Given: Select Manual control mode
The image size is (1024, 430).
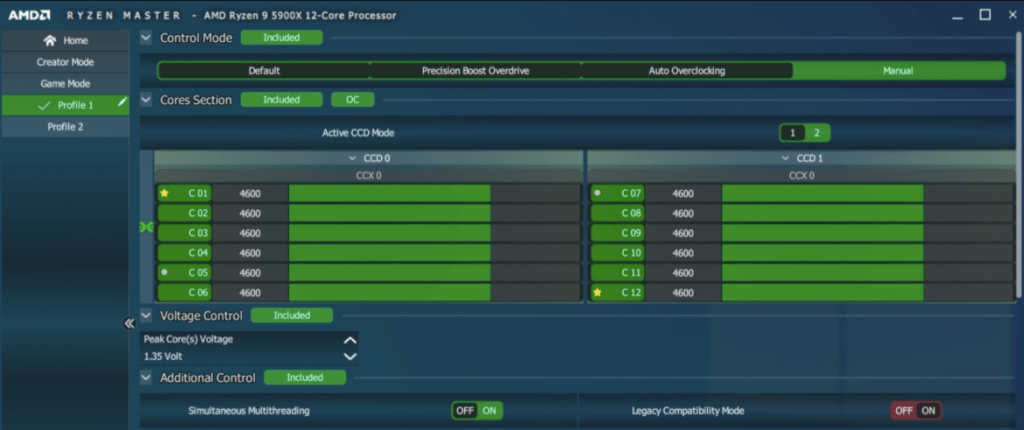Looking at the screenshot, I should tap(898, 71).
